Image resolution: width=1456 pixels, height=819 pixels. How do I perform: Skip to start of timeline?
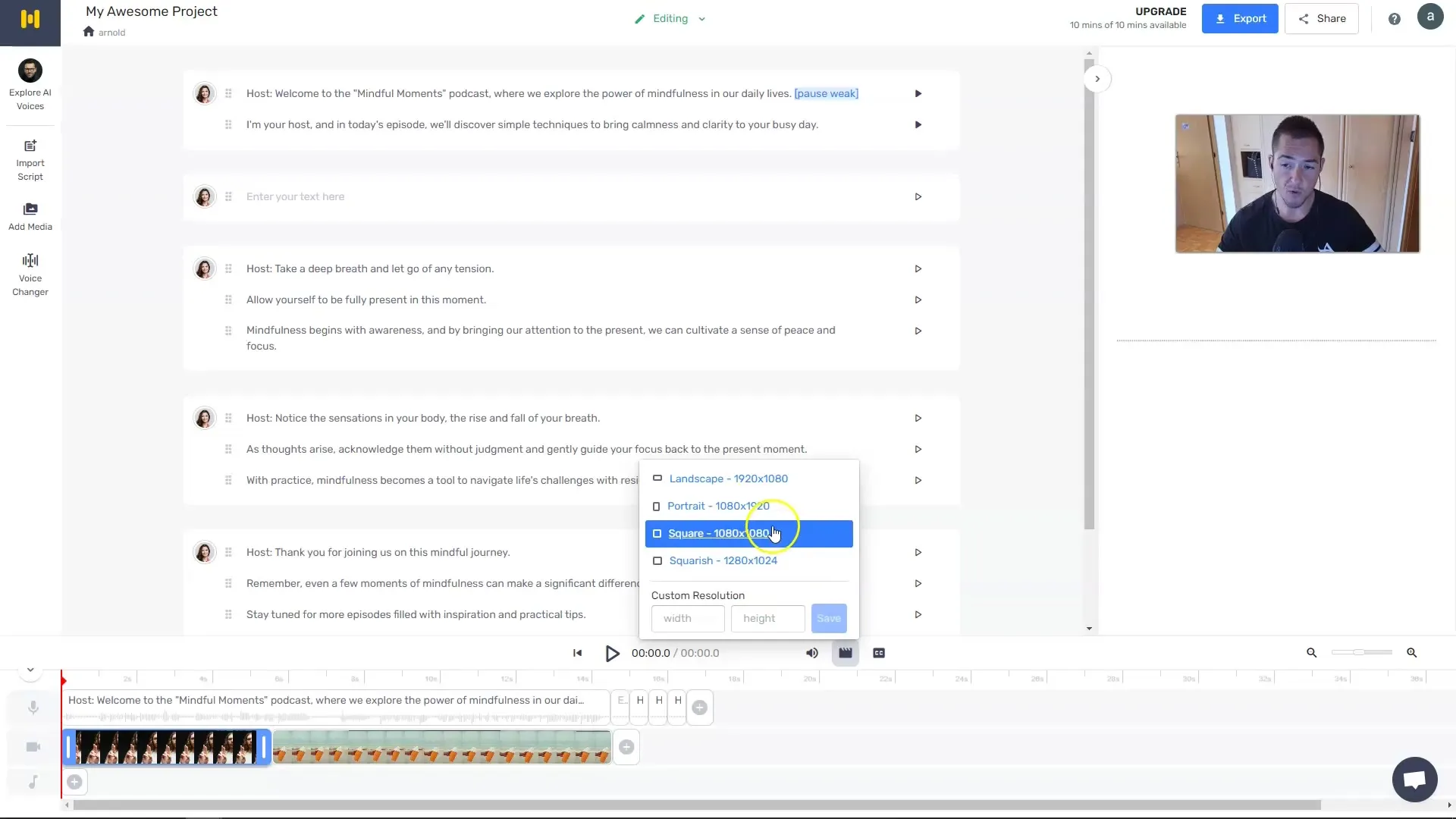[x=577, y=653]
